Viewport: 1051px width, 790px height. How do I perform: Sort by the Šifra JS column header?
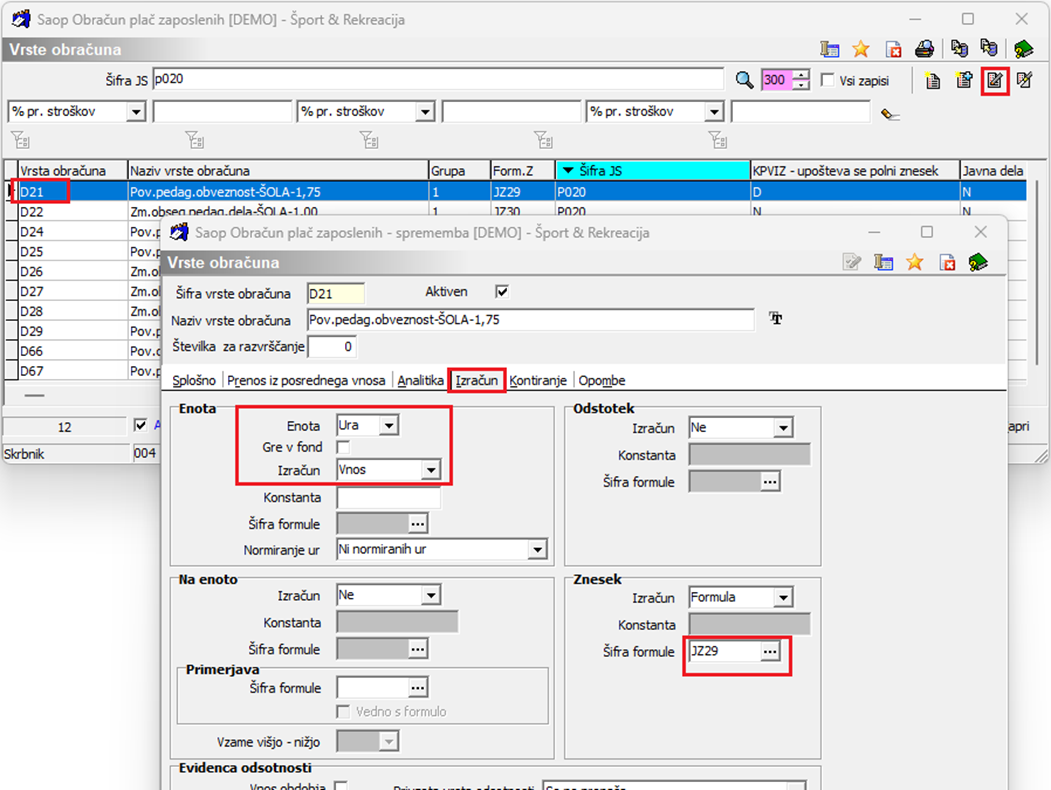click(653, 171)
